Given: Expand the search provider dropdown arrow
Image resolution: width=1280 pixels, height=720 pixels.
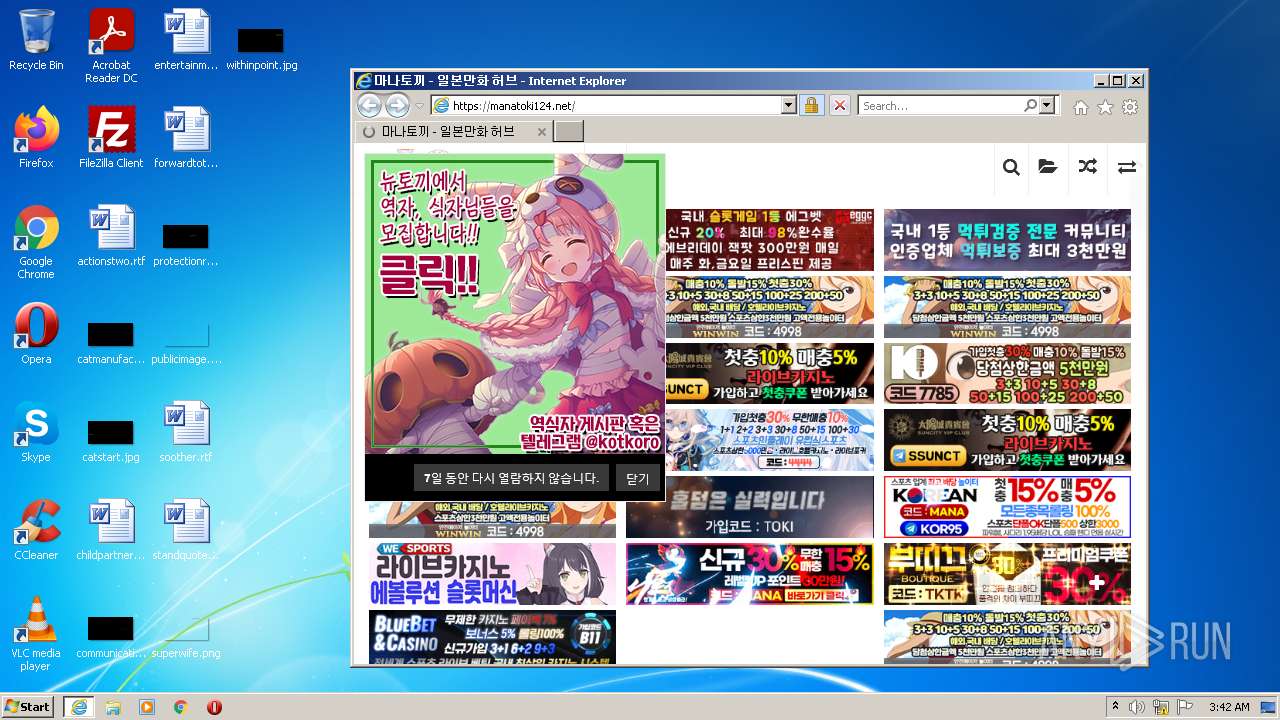Looking at the screenshot, I should point(1047,105).
